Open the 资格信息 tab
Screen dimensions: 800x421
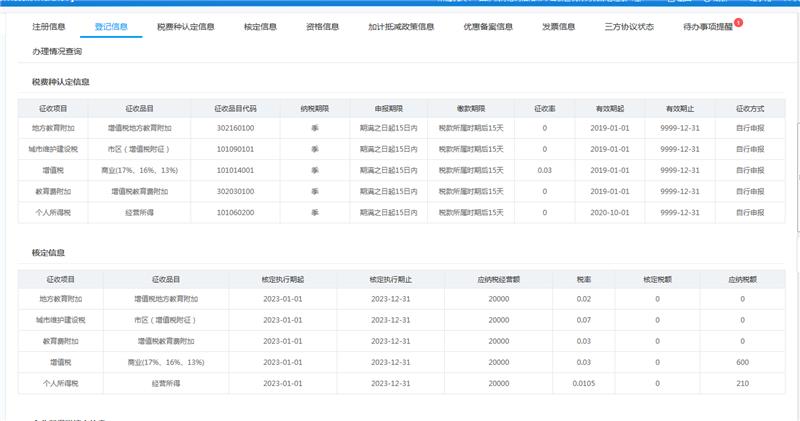[x=322, y=28]
